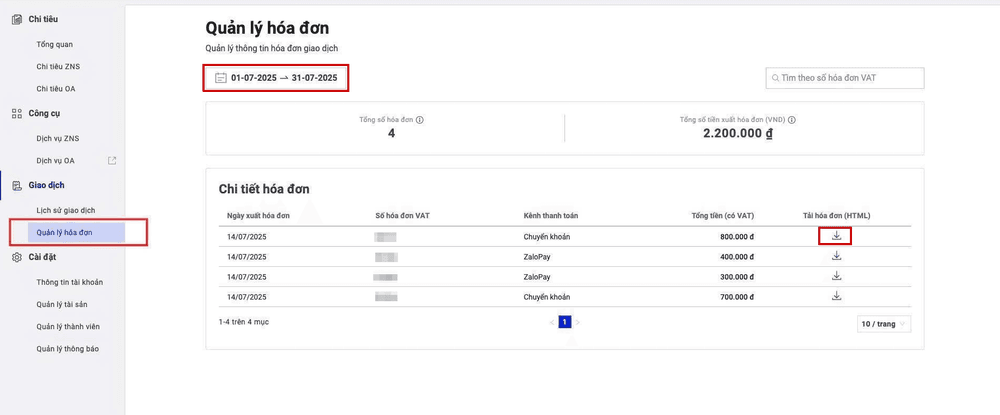The width and height of the screenshot is (1000, 415).
Task: Open the 10 / trang page size dropdown
Action: (x=884, y=324)
